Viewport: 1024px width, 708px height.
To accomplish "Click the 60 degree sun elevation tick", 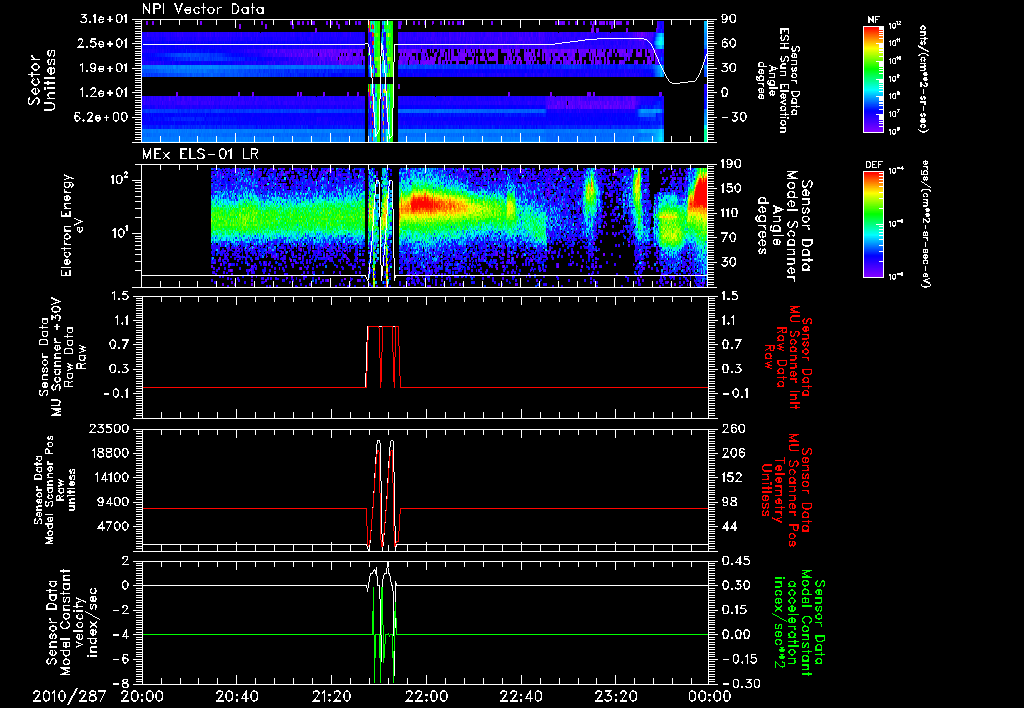I will (x=729, y=43).
